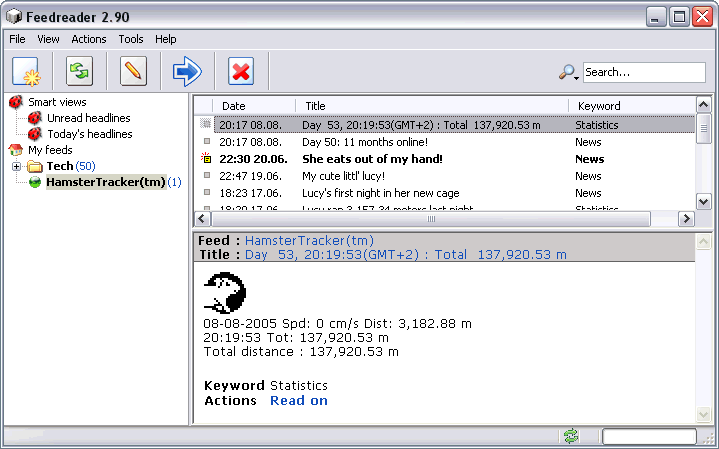
Task: Select headline 'My cute littl' lucy!'
Action: click(343, 176)
